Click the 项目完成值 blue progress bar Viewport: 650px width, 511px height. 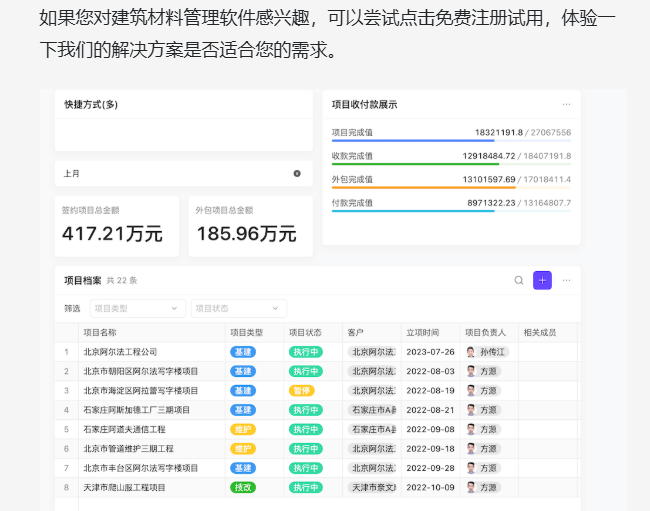click(451, 140)
